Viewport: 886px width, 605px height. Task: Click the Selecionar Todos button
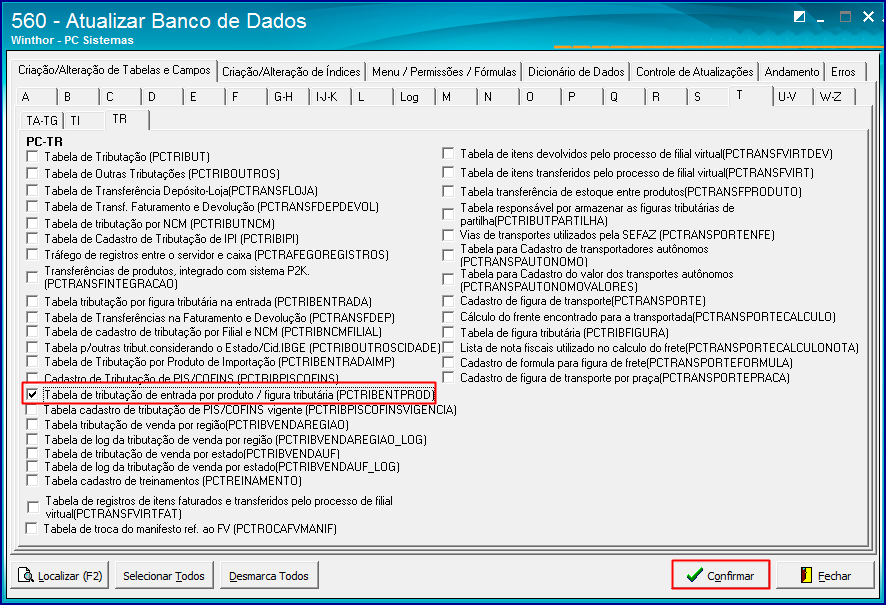(164, 574)
